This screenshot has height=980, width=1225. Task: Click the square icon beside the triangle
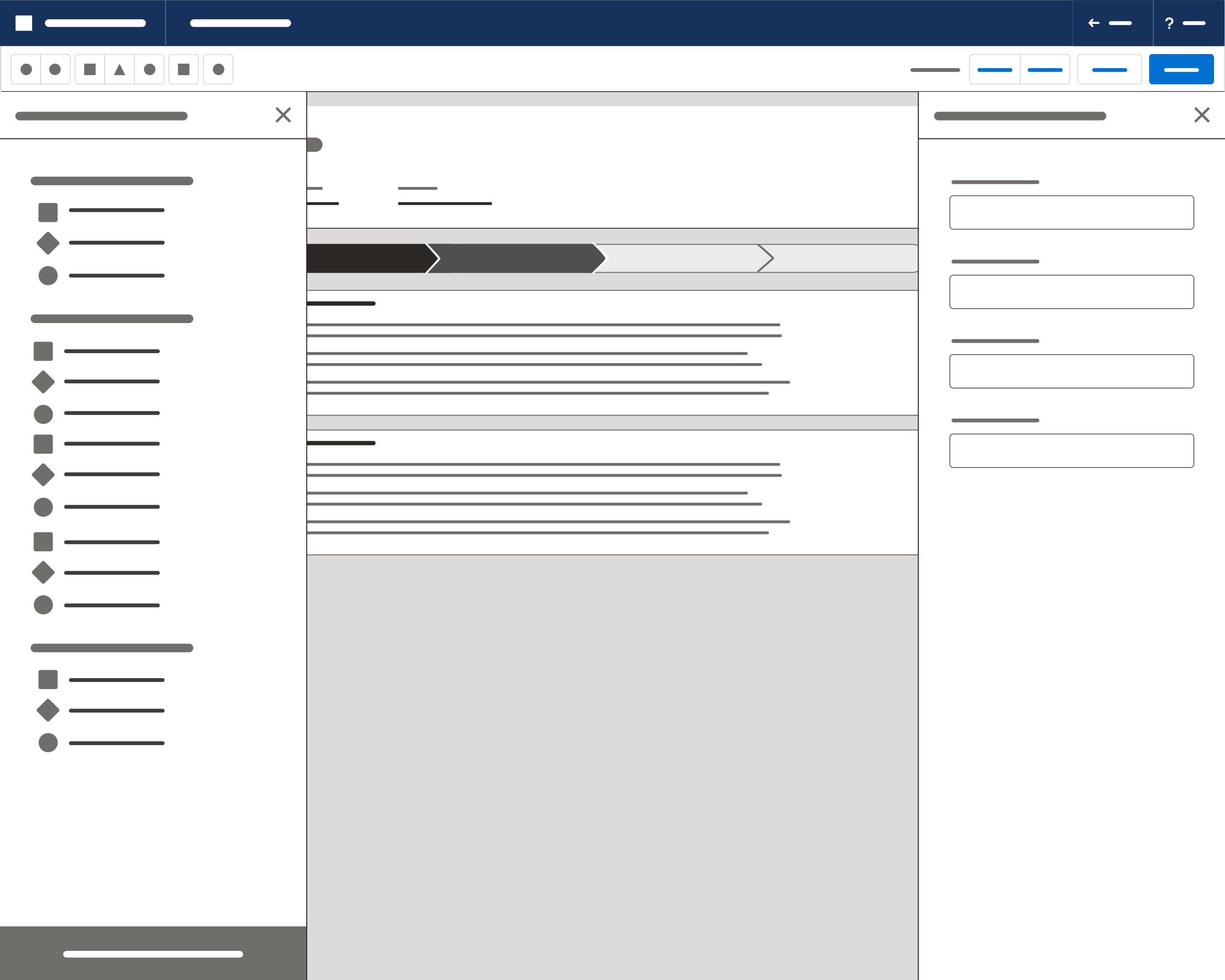(90, 69)
